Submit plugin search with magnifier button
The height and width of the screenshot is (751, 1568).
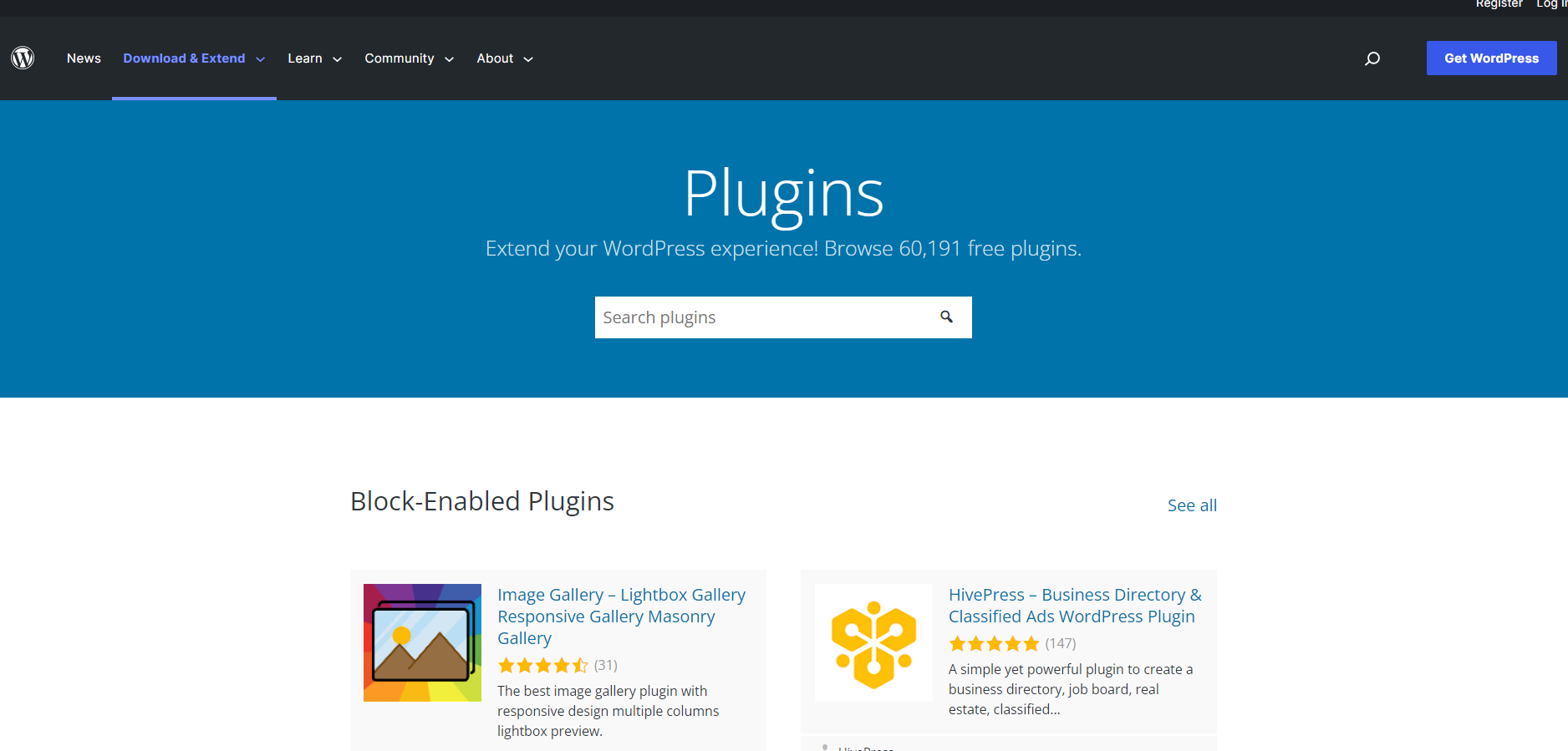coord(947,317)
